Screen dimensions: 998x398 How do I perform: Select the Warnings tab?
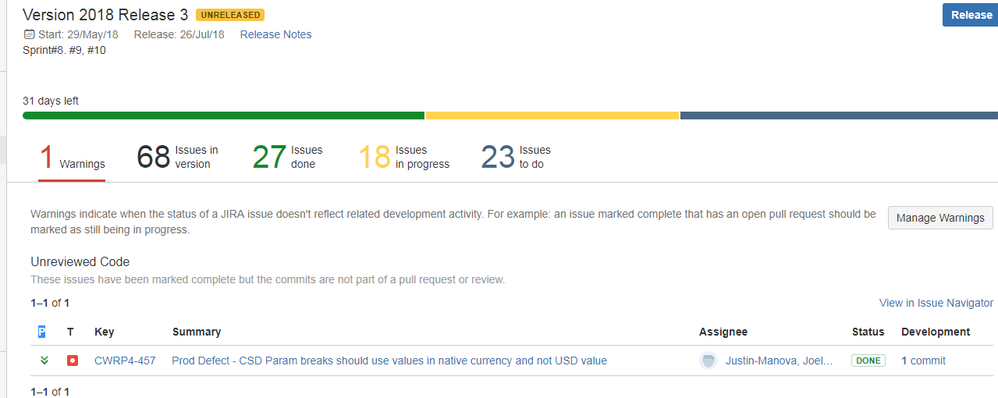tap(72, 157)
